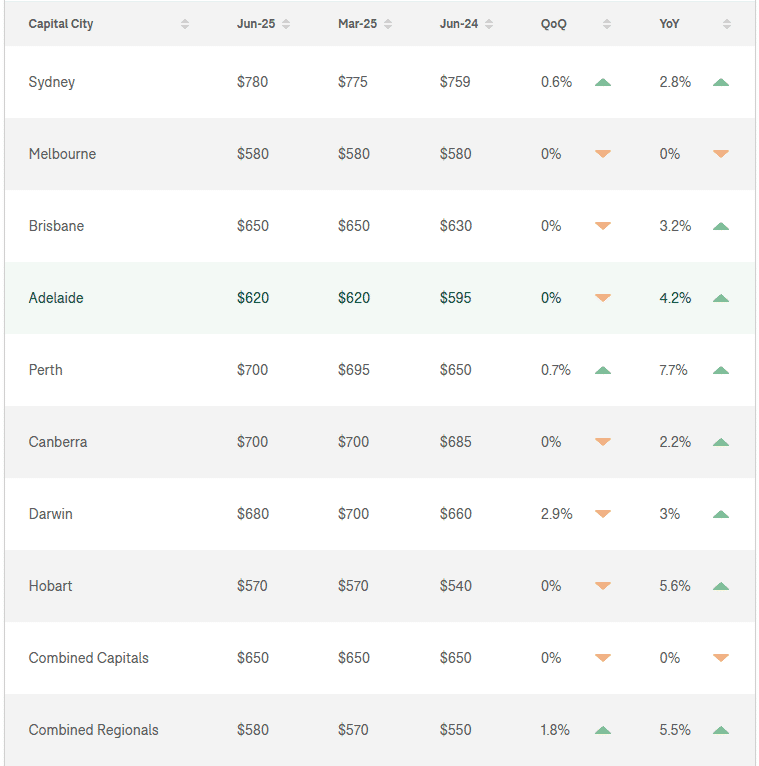759x766 pixels.
Task: Click the Jun-25 column sort arrows
Action: [286, 24]
